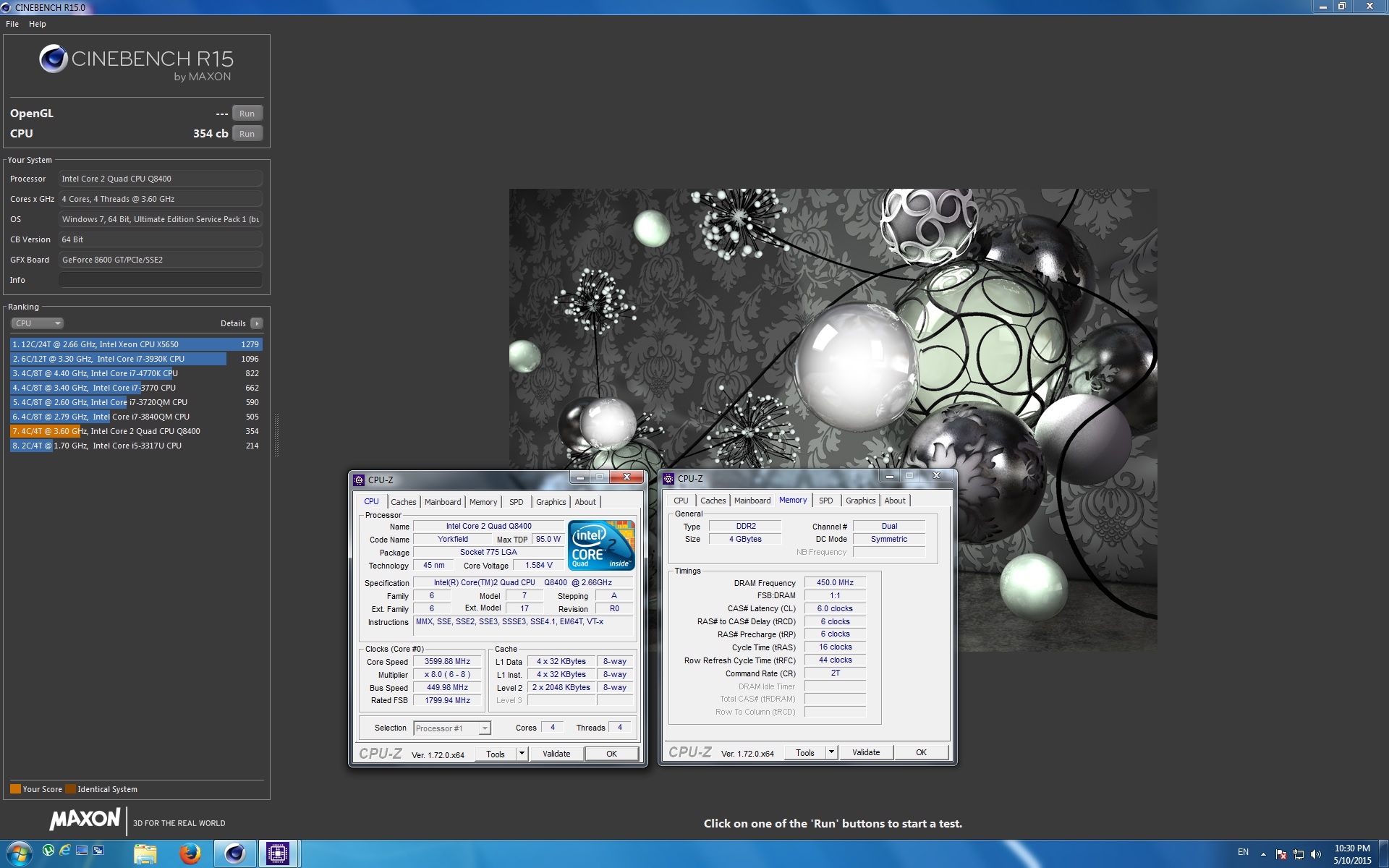
Task: Click Tools button in left CPU-Z window
Action: pyautogui.click(x=496, y=754)
